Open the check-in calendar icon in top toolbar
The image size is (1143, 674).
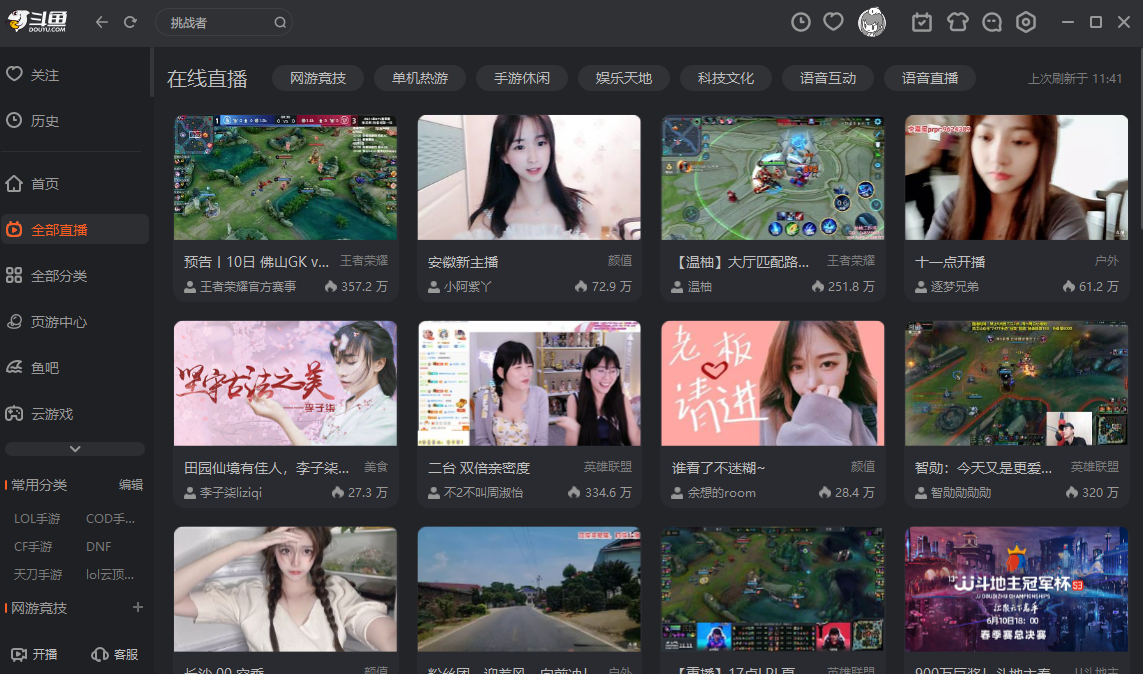click(x=921, y=21)
